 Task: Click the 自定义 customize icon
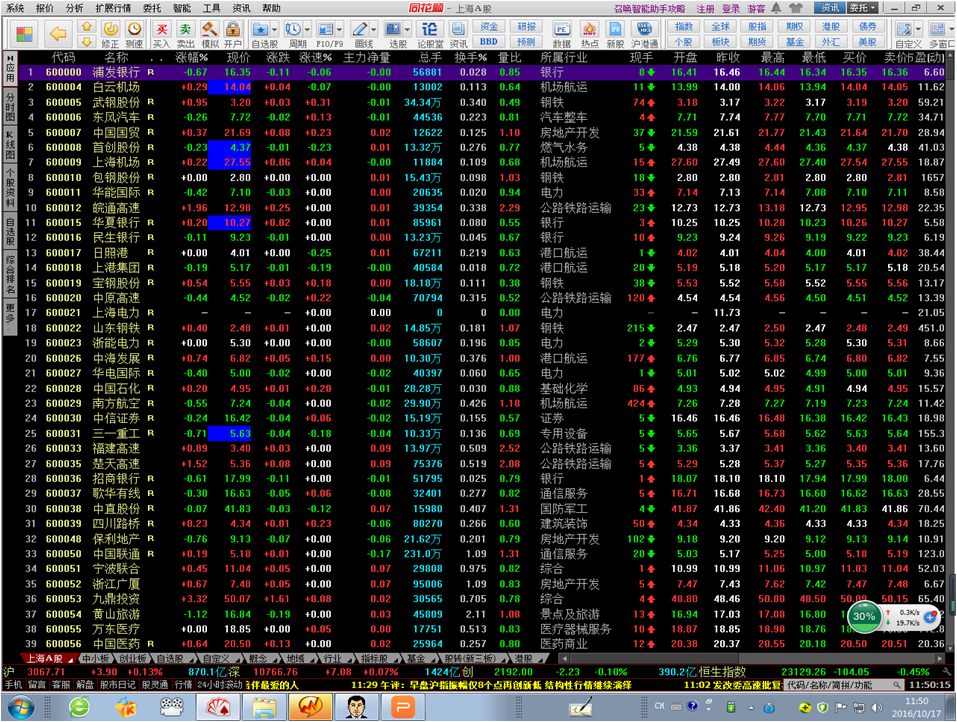(904, 29)
